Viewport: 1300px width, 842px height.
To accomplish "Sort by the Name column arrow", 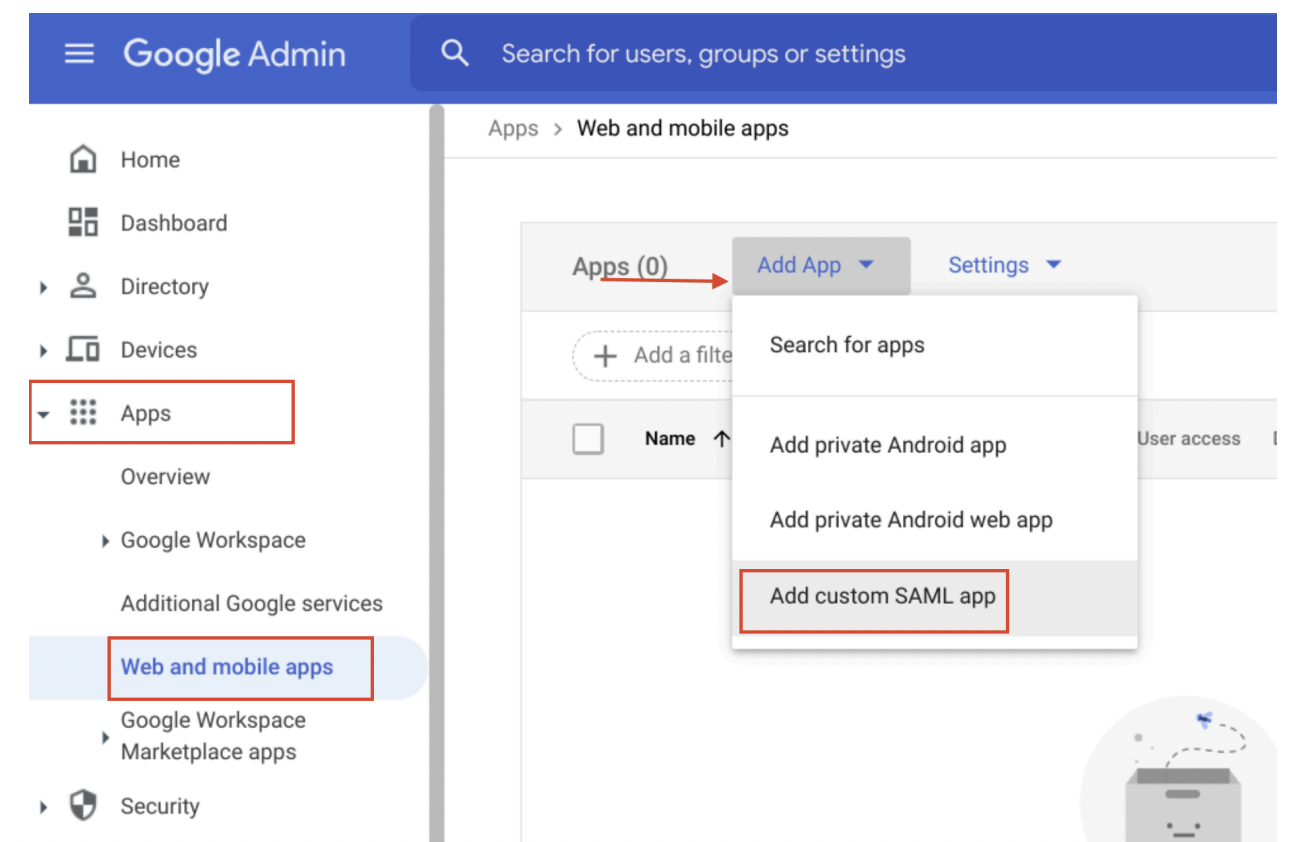I will 721,439.
